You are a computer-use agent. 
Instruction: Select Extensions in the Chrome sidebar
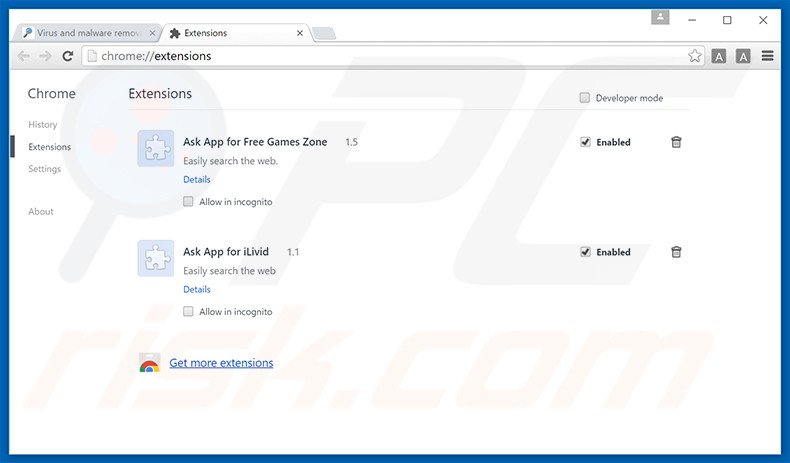click(49, 147)
